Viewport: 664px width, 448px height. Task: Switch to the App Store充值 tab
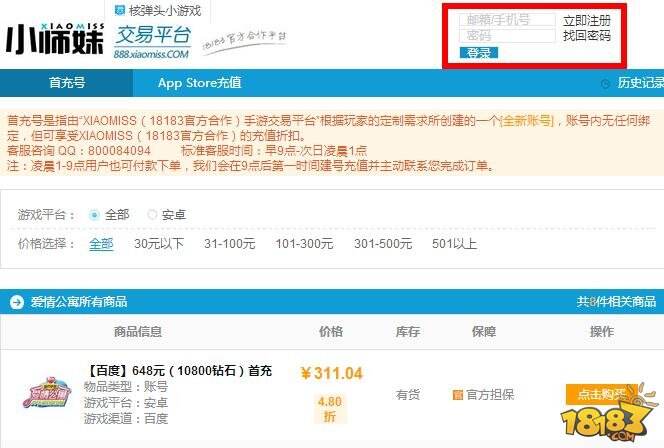tap(199, 83)
